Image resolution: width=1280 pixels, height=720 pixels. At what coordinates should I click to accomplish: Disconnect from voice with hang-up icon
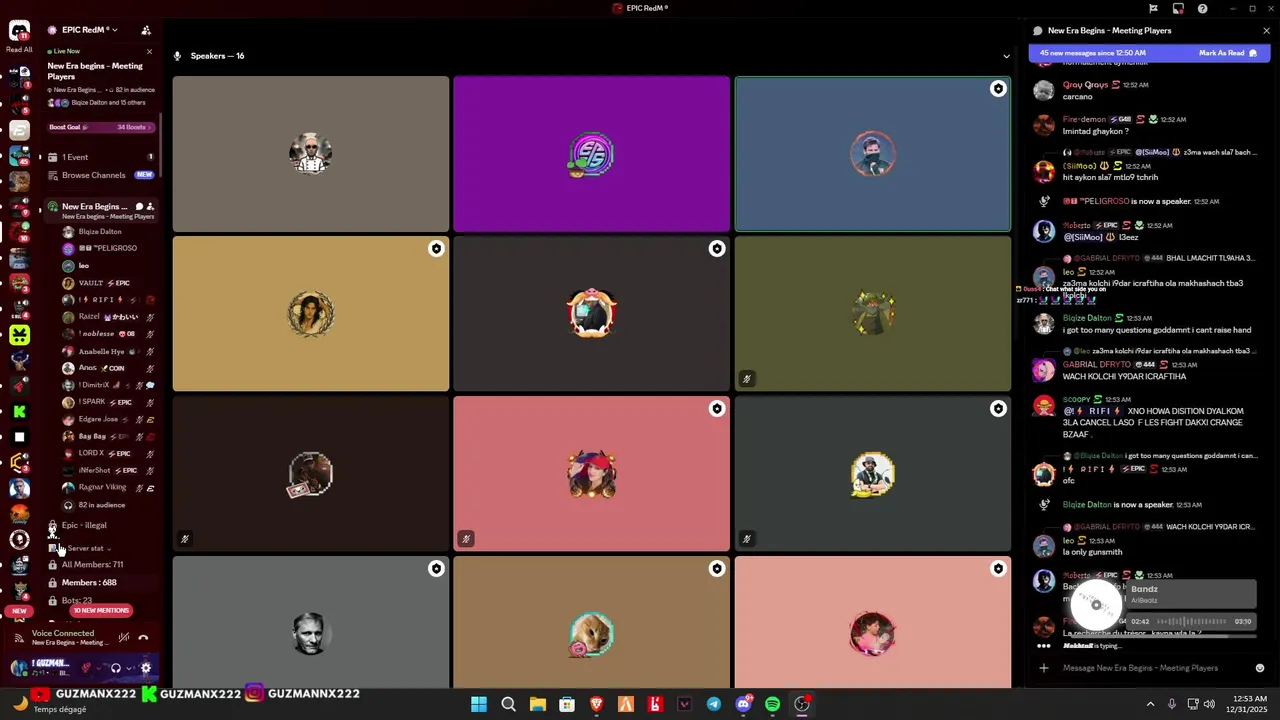(x=143, y=637)
